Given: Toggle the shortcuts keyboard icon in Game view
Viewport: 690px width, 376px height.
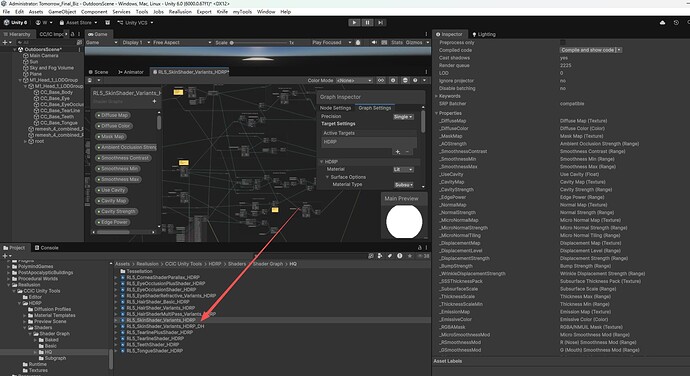Looking at the screenshot, I should tap(384, 42).
